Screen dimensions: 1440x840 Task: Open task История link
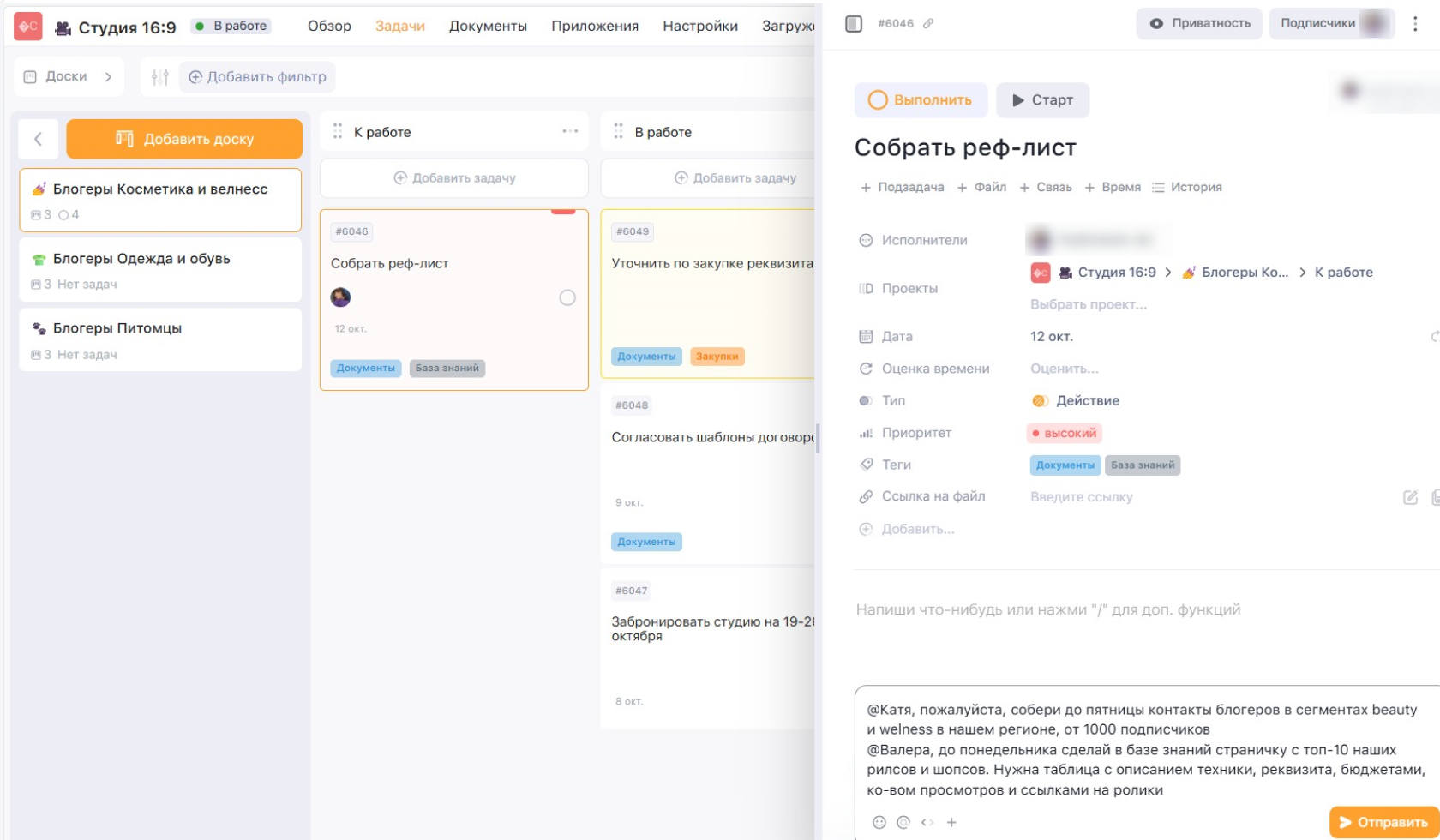pyautogui.click(x=1187, y=188)
